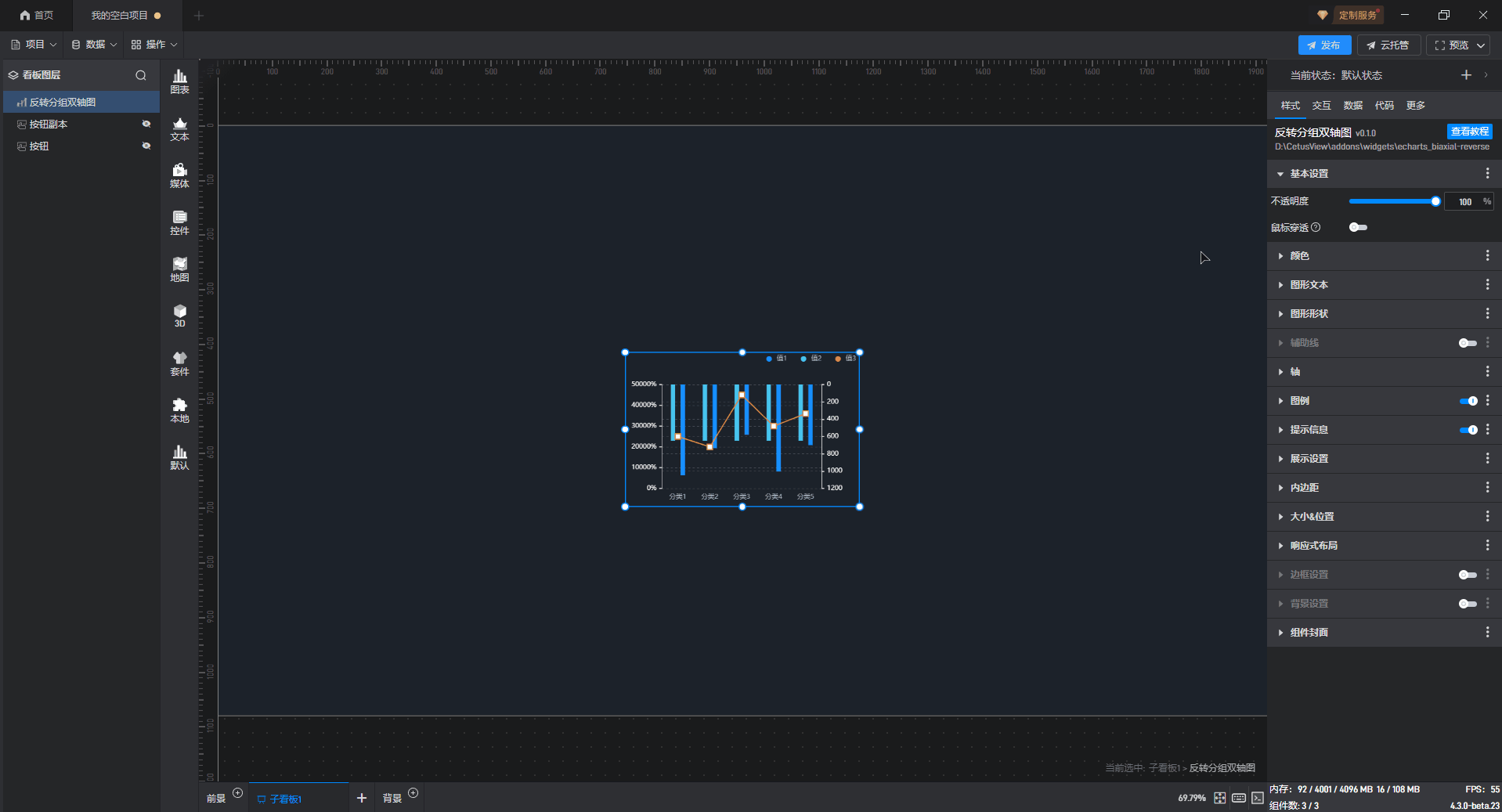Enable the 辅助线 (guide line) toggle
Image resolution: width=1502 pixels, height=812 pixels.
click(1468, 343)
